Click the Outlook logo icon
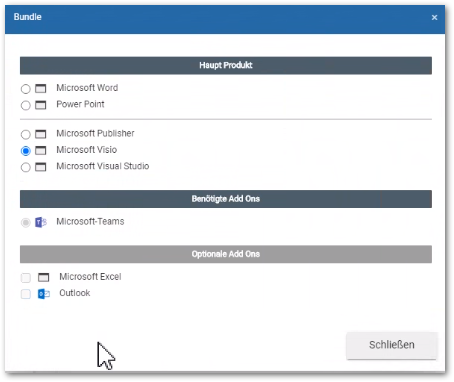Image resolution: width=454 pixels, height=382 pixels. (44, 294)
